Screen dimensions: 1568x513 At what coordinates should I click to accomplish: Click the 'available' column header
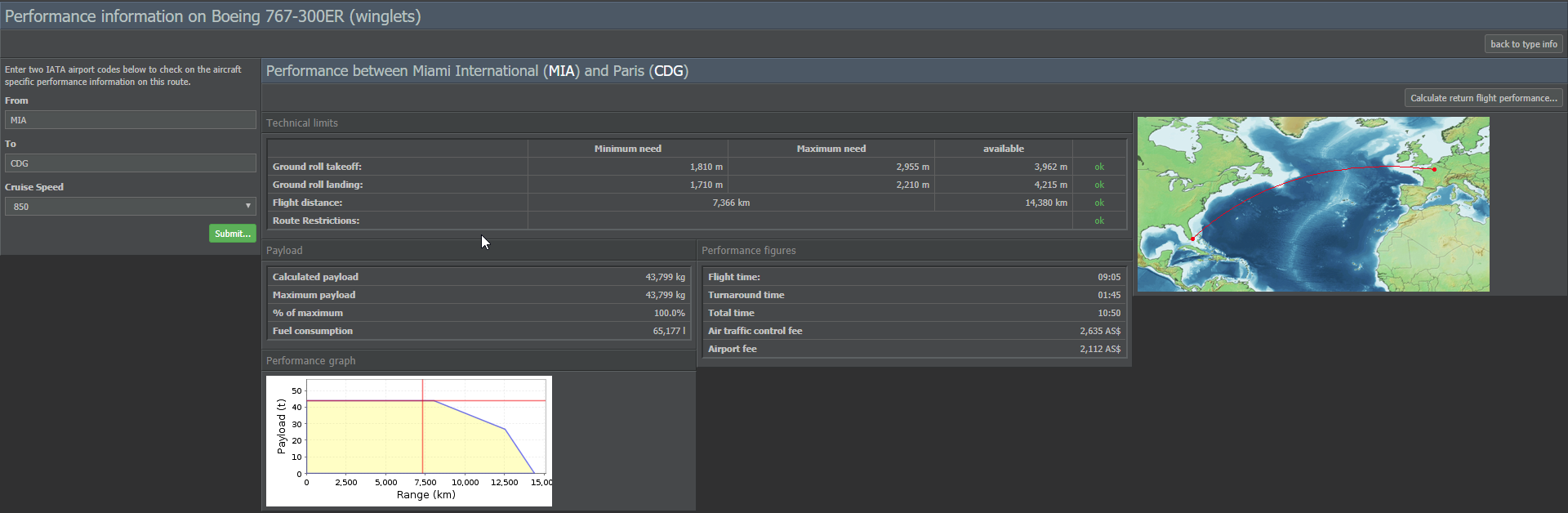(1004, 149)
